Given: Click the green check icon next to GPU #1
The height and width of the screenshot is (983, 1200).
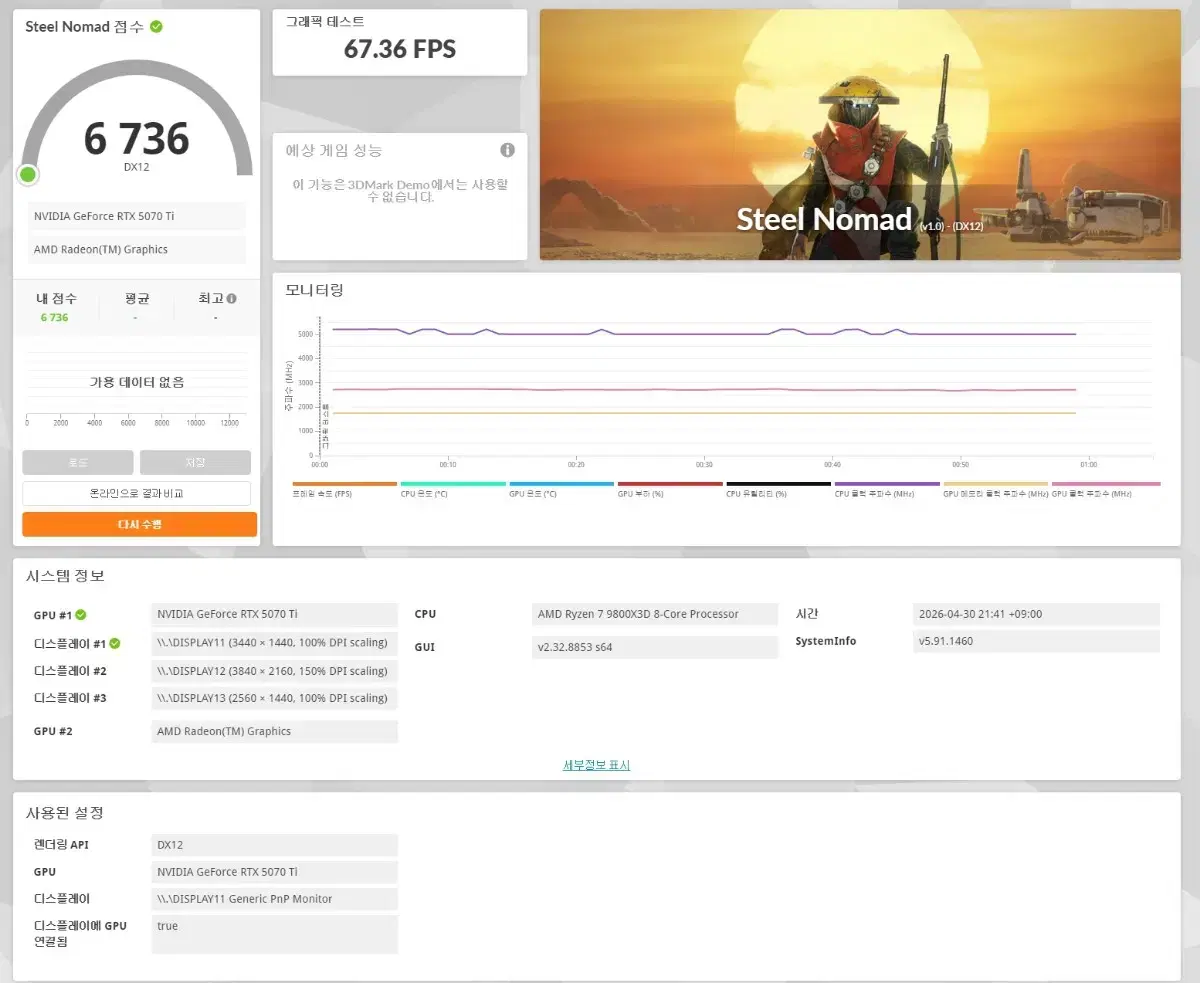Looking at the screenshot, I should 81,615.
